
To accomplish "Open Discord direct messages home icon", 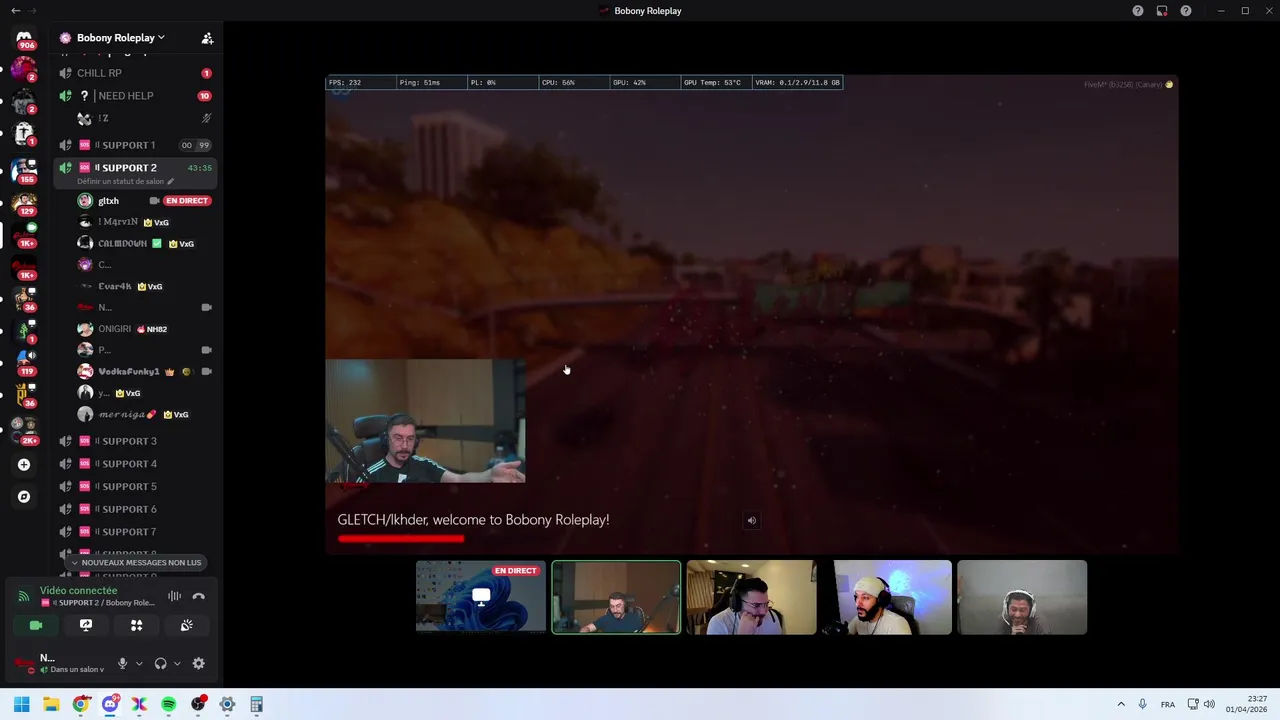I will [24, 38].
